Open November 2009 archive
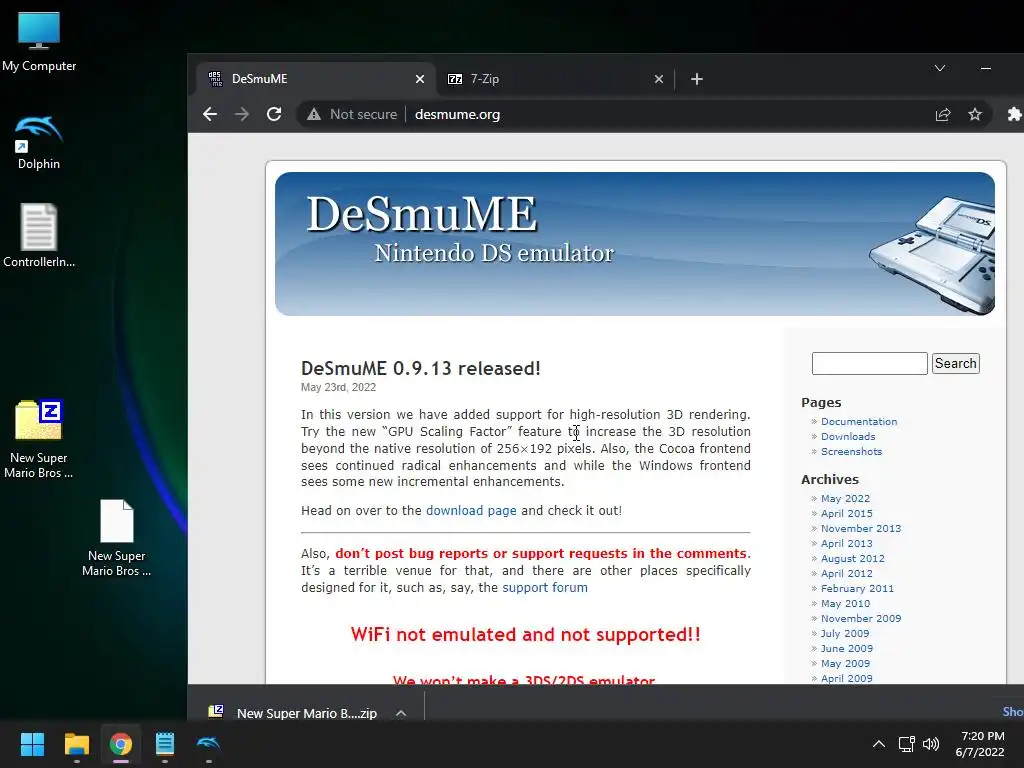Viewport: 1024px width, 768px height. (x=861, y=619)
